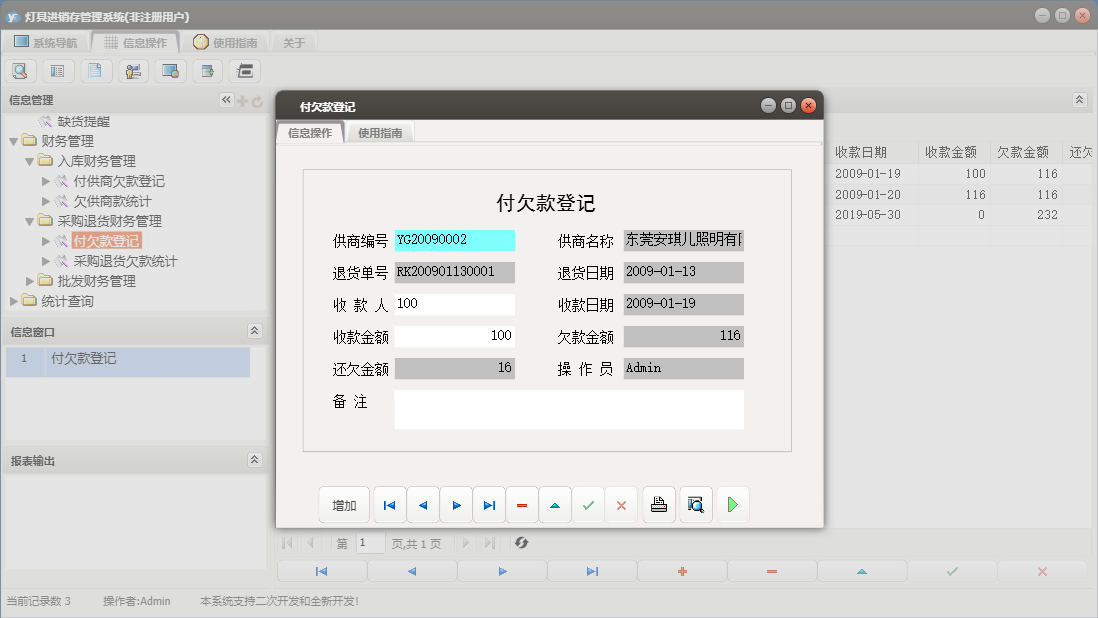Open the 使用指南 tab in the dialog
The image size is (1098, 618).
380,131
